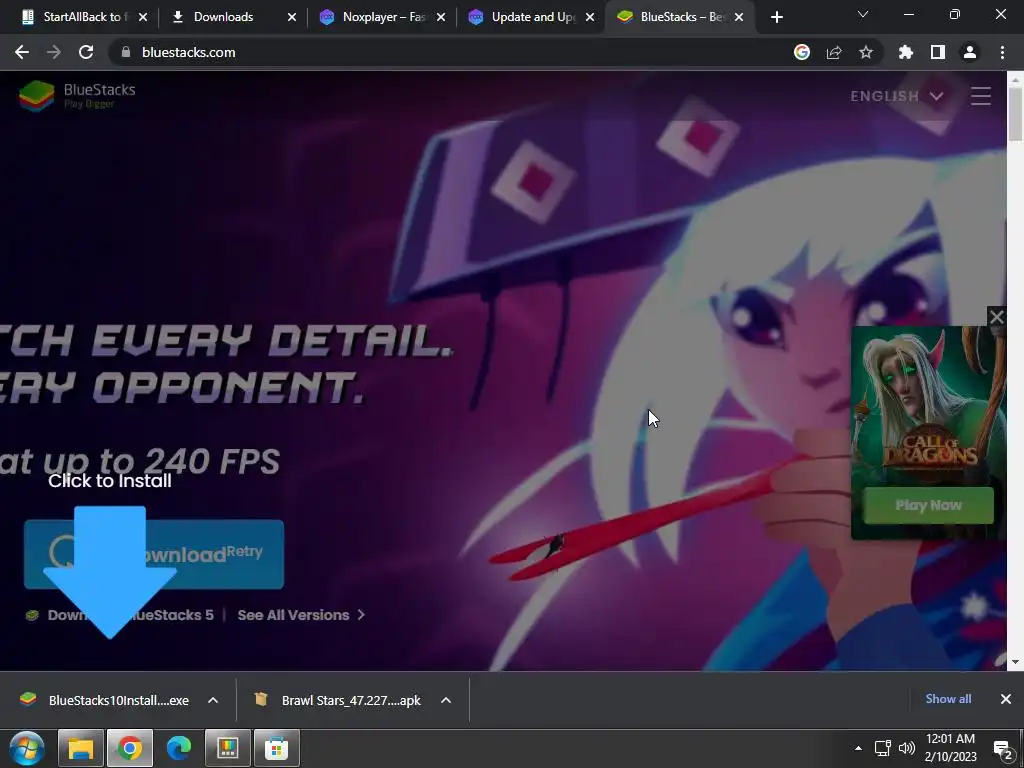
Task: Click Show all downloads
Action: point(948,699)
